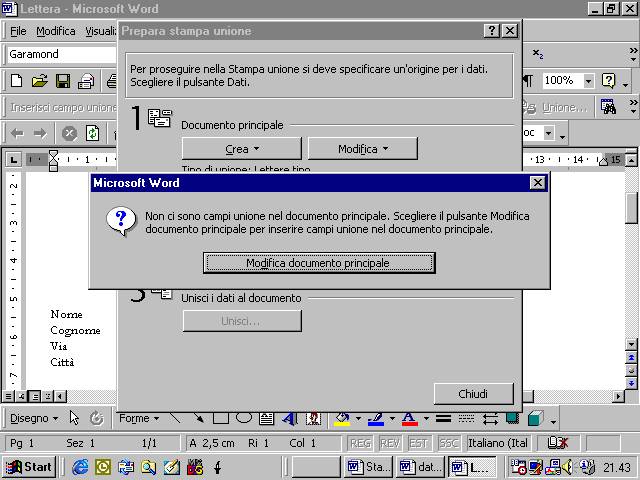The image size is (640, 480).
Task: Click the shadow style icon
Action: tap(513, 418)
